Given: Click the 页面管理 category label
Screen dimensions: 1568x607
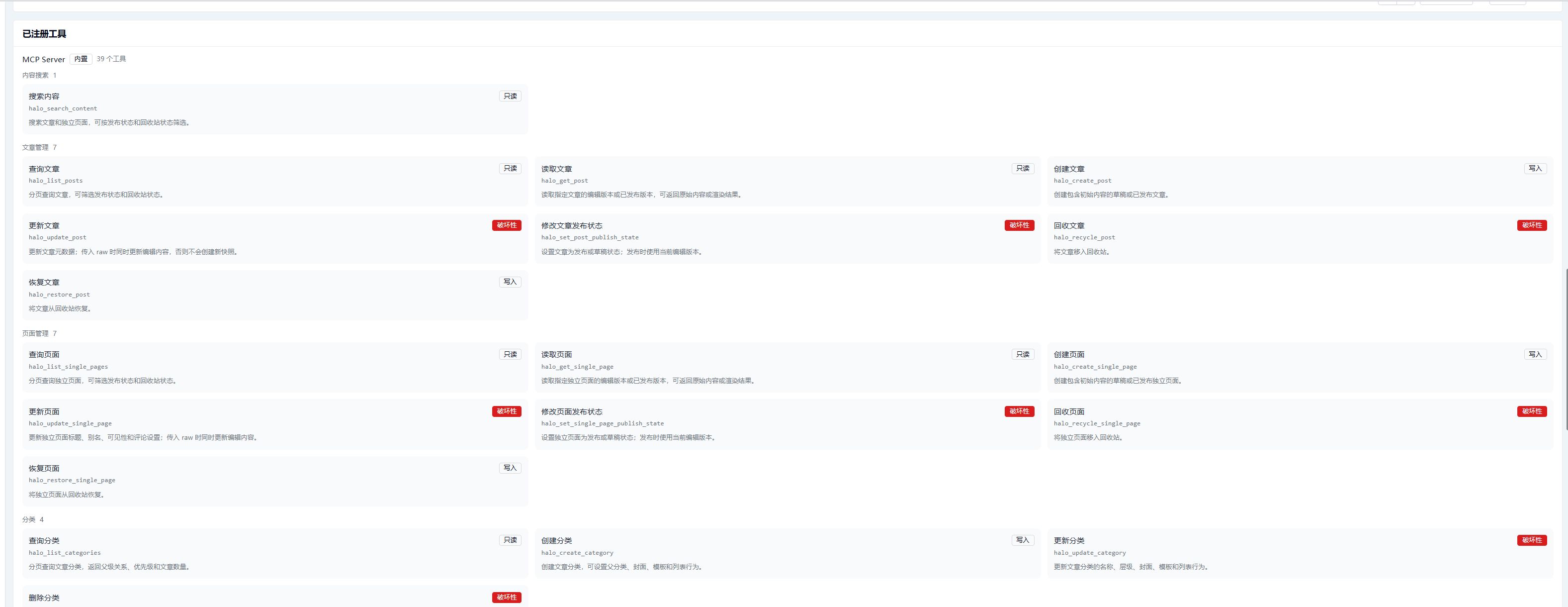Looking at the screenshot, I should pyautogui.click(x=35, y=333).
